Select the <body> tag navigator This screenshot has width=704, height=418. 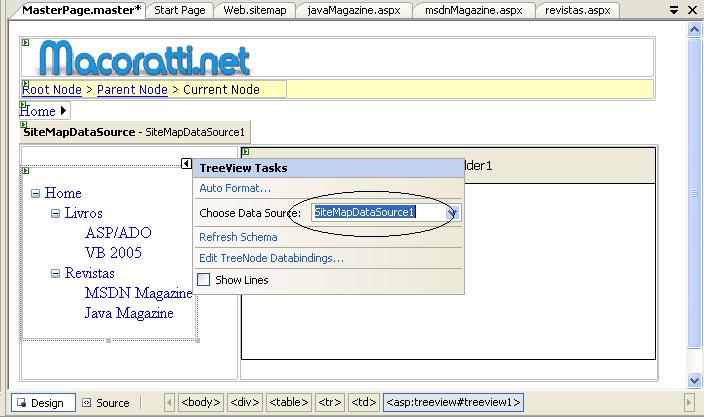pos(201,402)
